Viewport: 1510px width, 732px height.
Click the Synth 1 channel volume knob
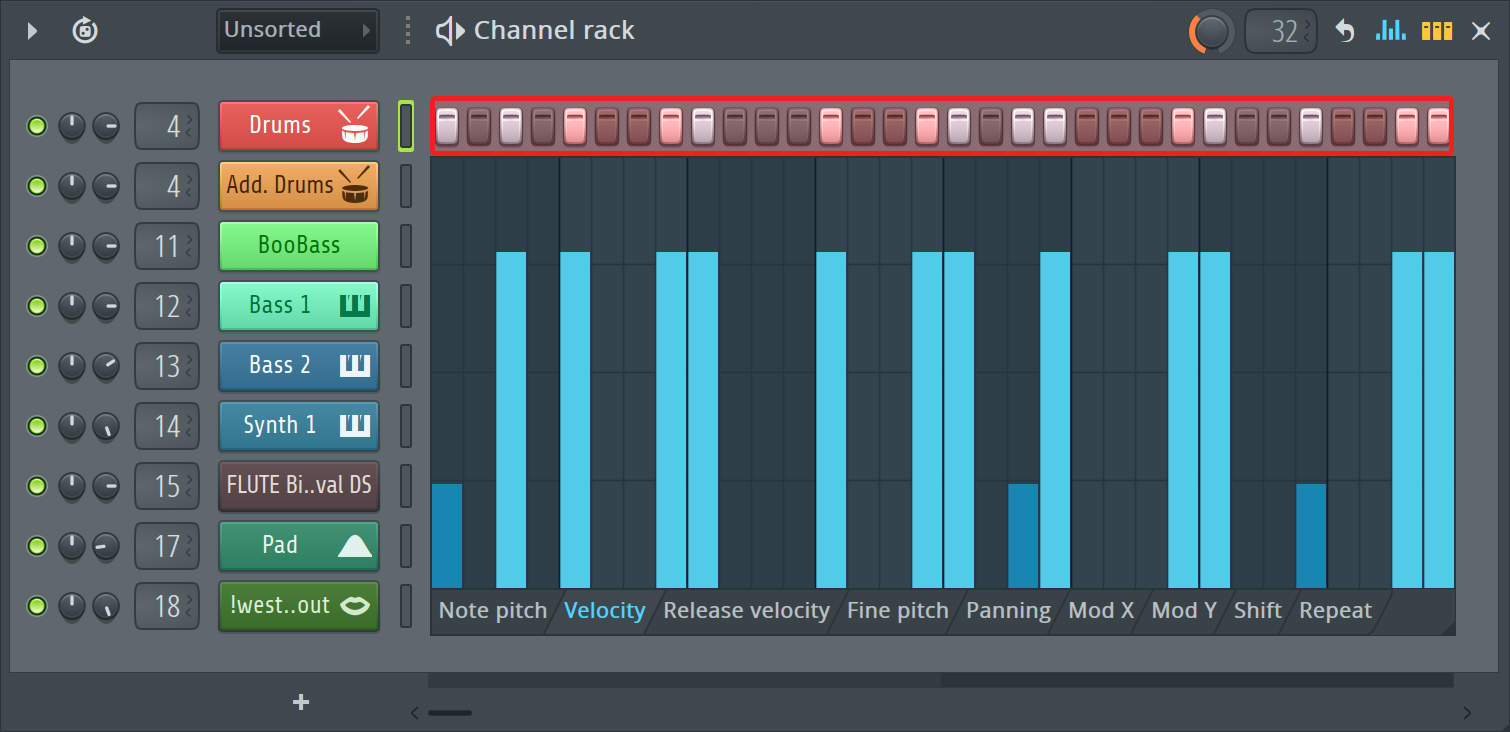(x=106, y=426)
